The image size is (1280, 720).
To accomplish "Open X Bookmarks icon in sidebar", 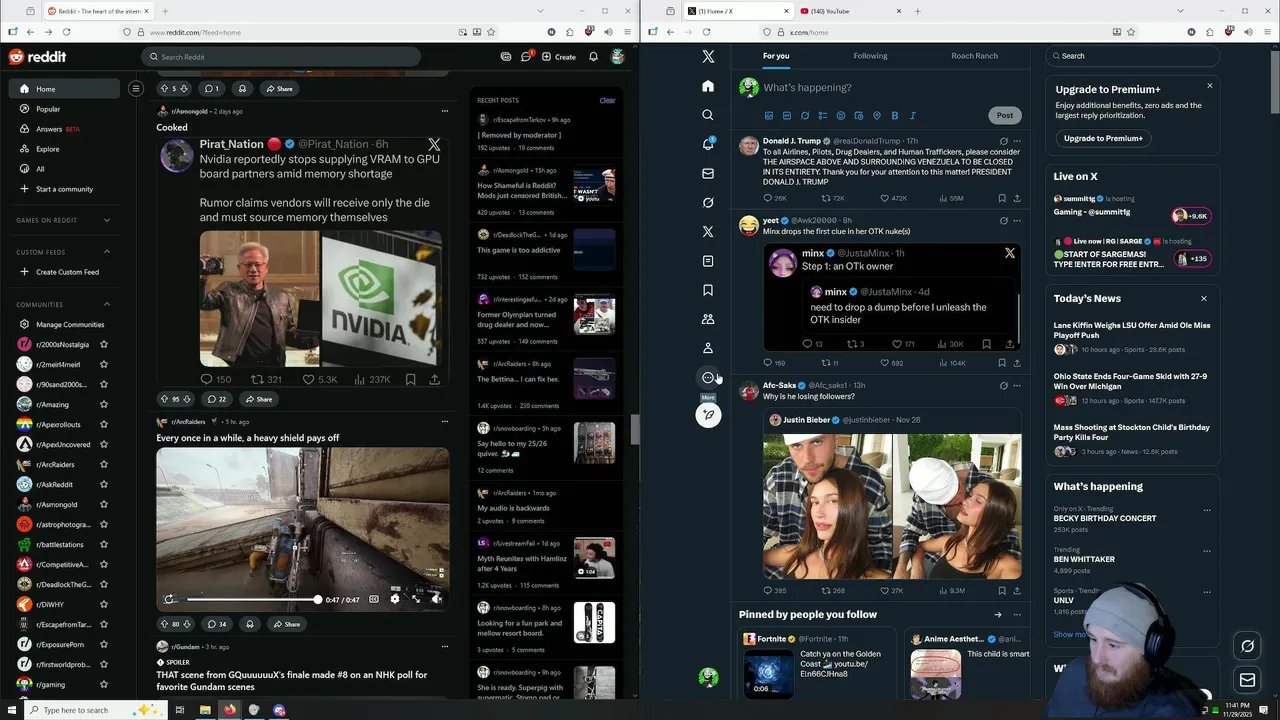I will 708,290.
